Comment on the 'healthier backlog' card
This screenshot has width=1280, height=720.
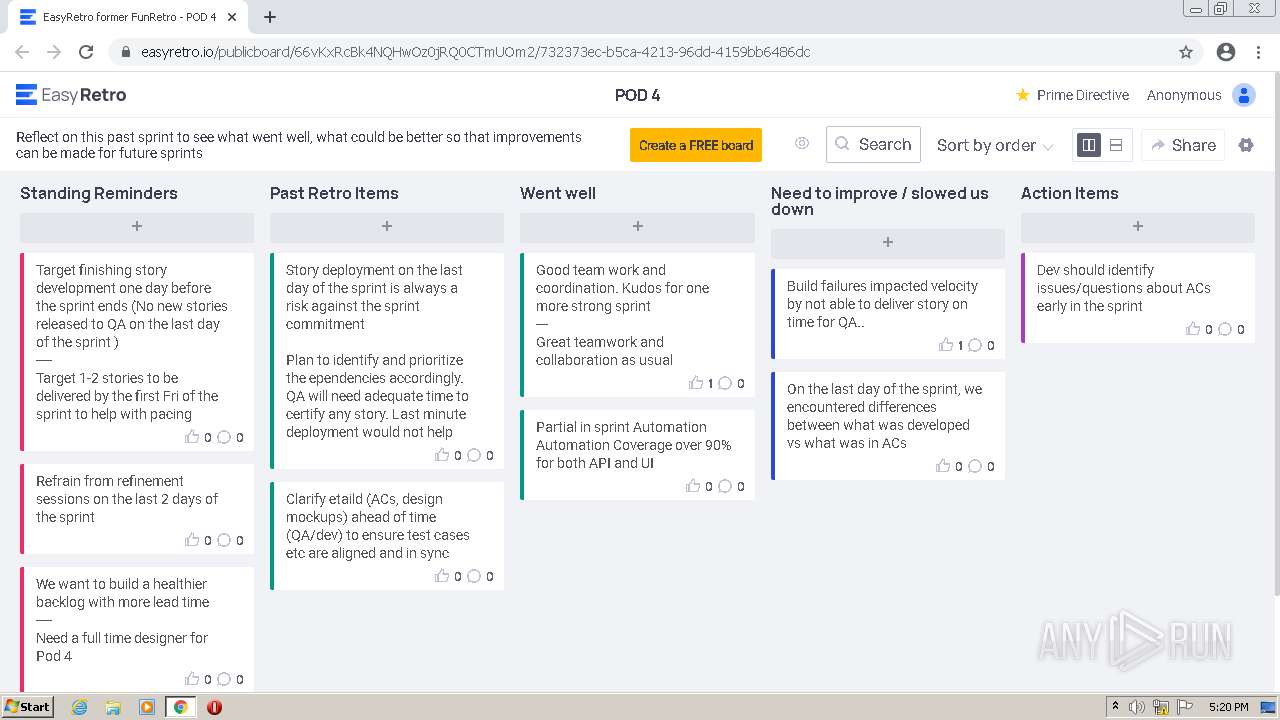coord(224,679)
